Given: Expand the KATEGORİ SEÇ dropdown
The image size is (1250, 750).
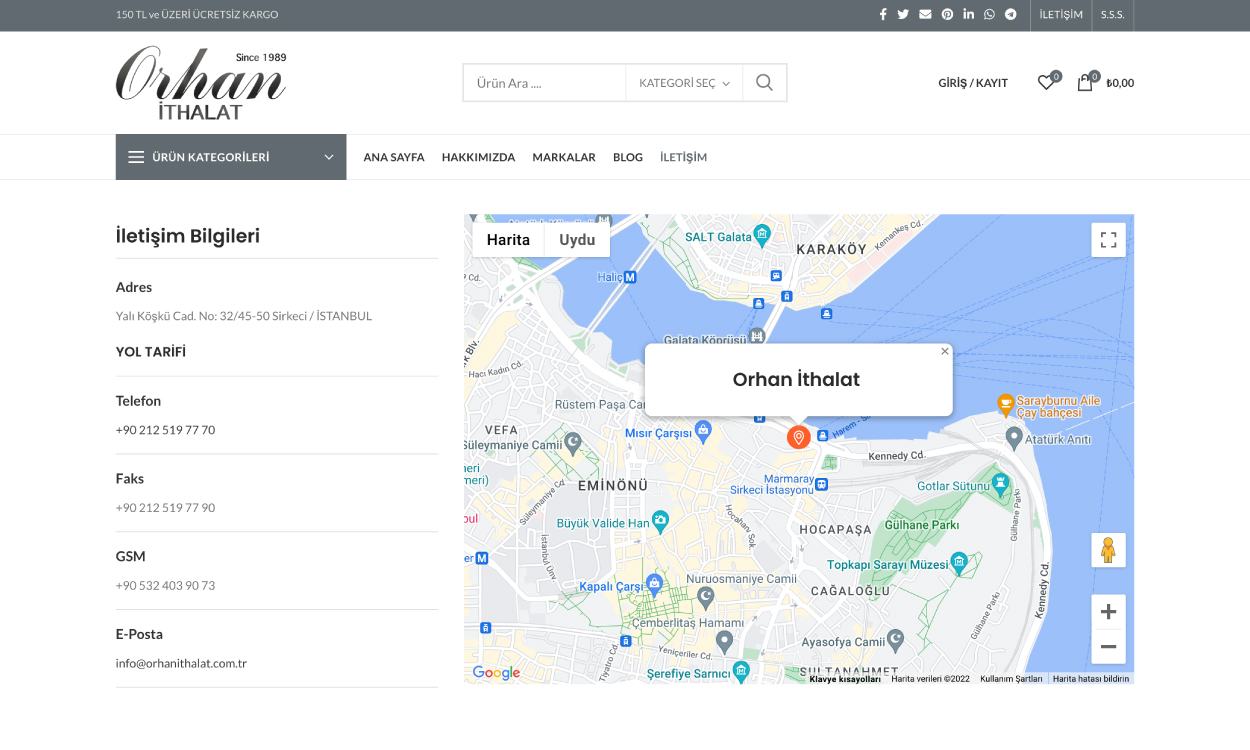Looking at the screenshot, I should tap(684, 83).
